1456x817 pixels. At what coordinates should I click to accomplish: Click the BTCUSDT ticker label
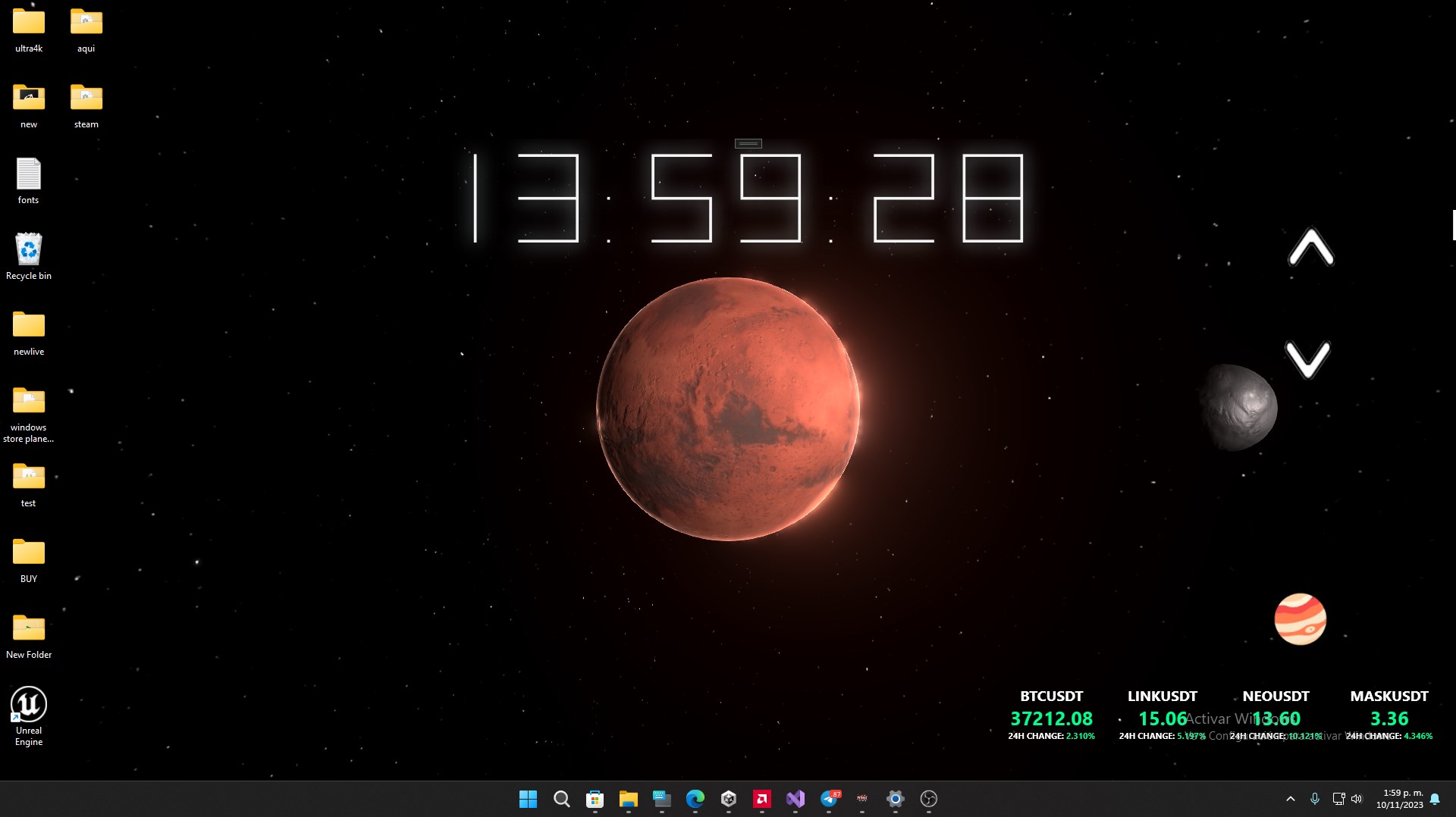tap(1052, 696)
